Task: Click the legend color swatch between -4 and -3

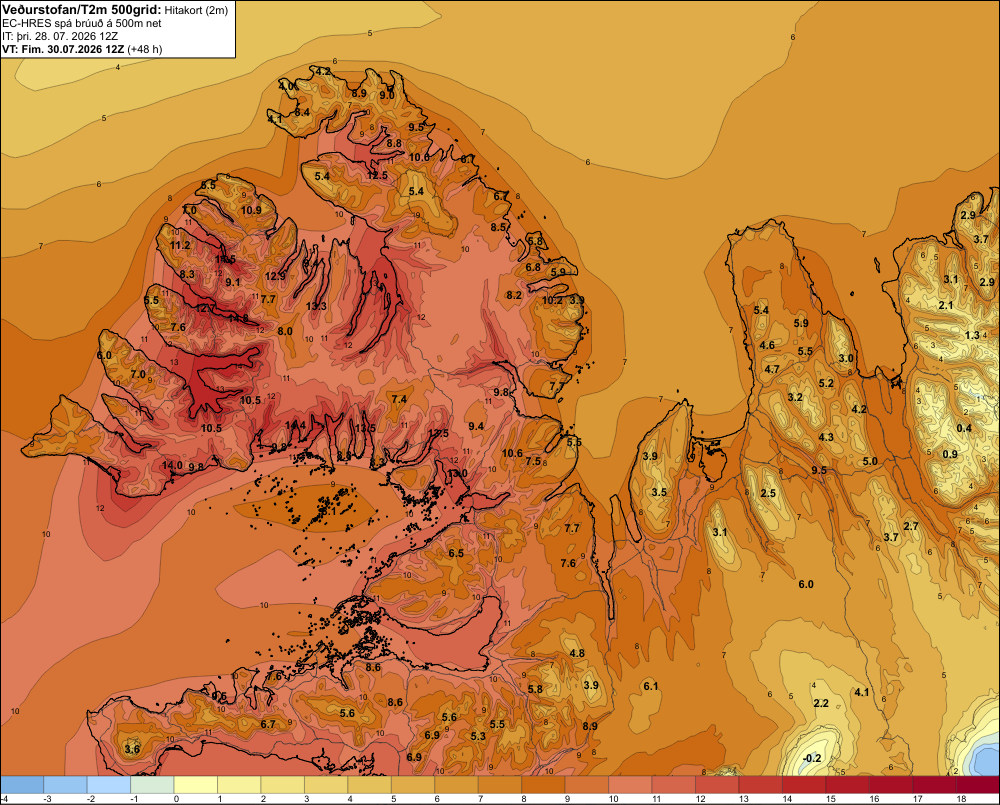Action: [22, 785]
